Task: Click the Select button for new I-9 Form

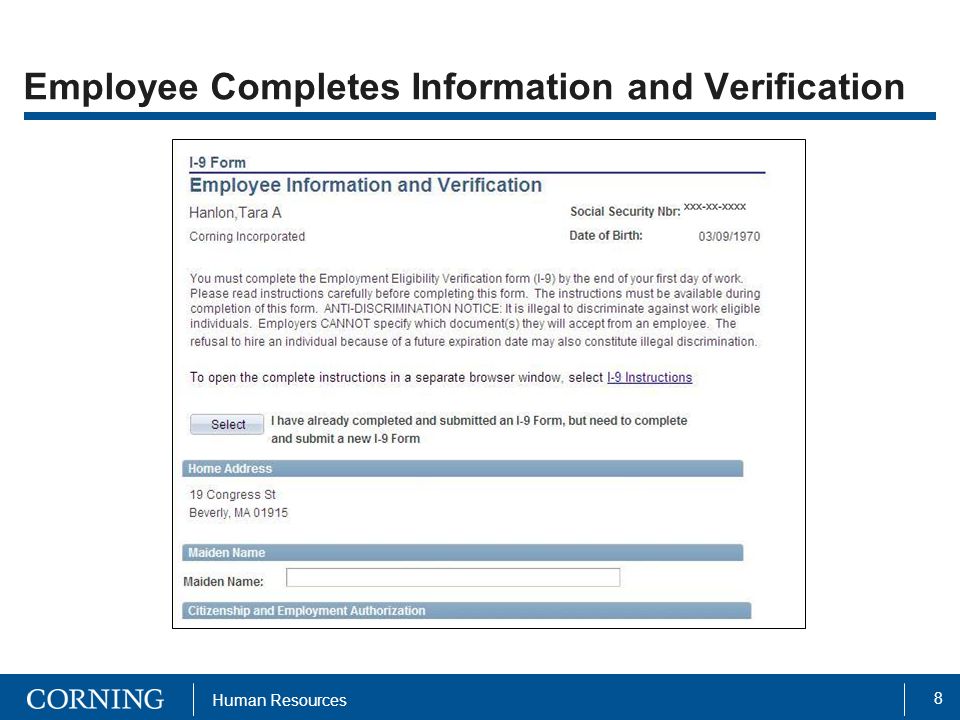Action: (227, 424)
